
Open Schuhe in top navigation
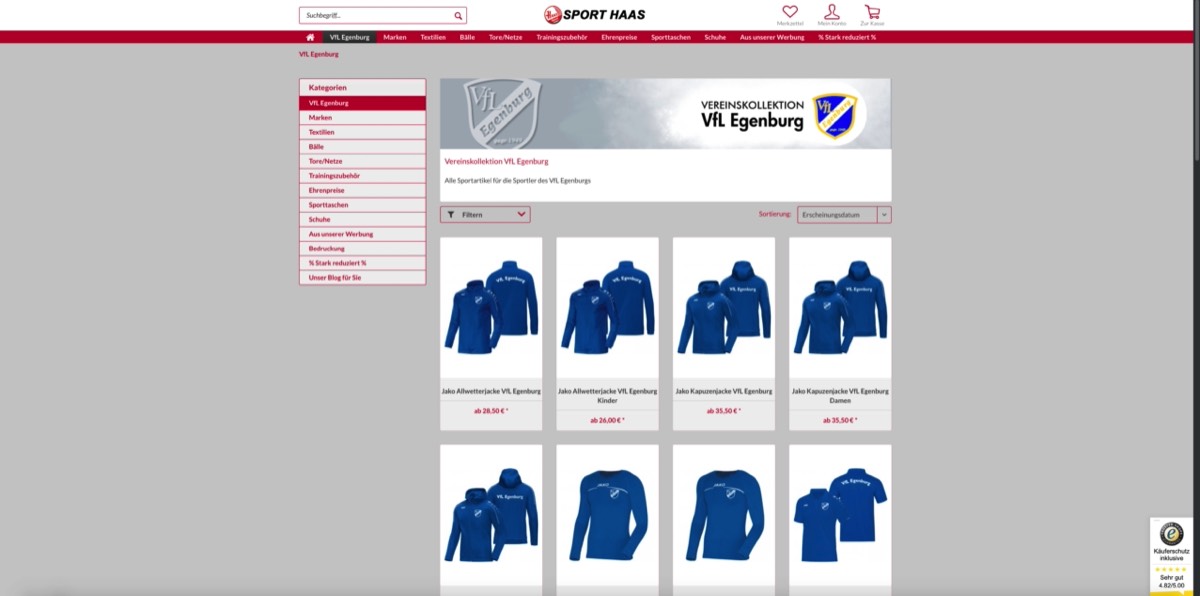pyautogui.click(x=715, y=37)
